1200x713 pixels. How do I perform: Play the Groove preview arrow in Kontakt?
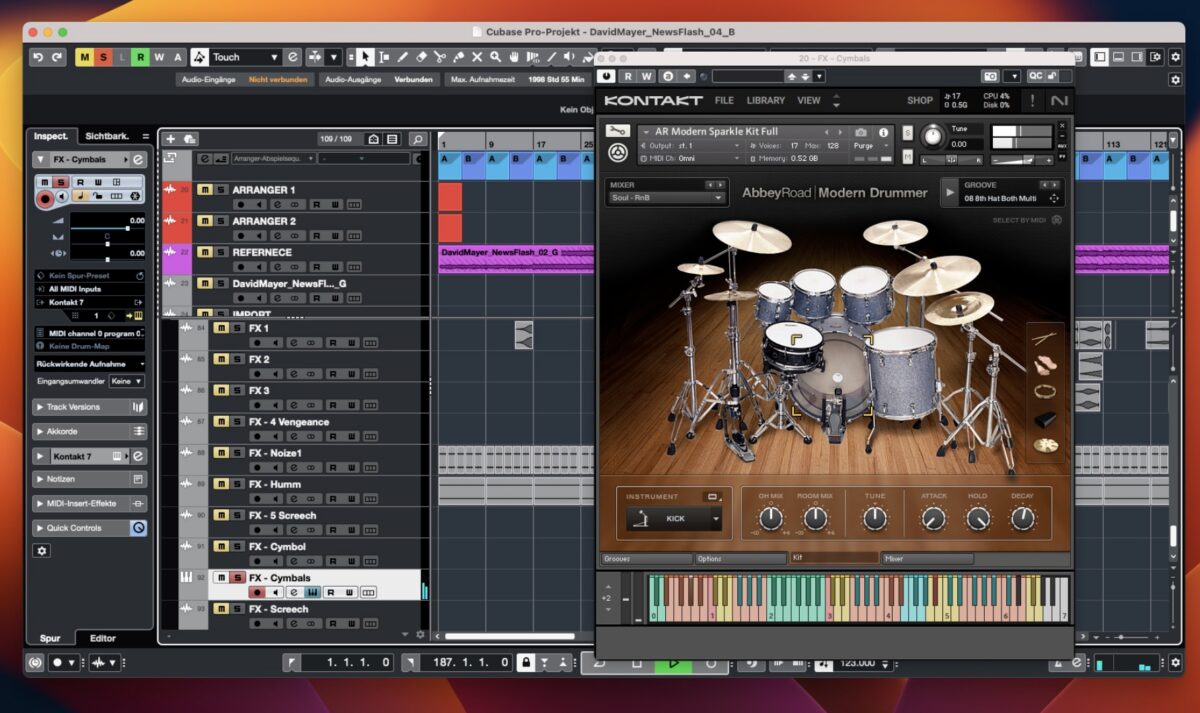click(950, 192)
